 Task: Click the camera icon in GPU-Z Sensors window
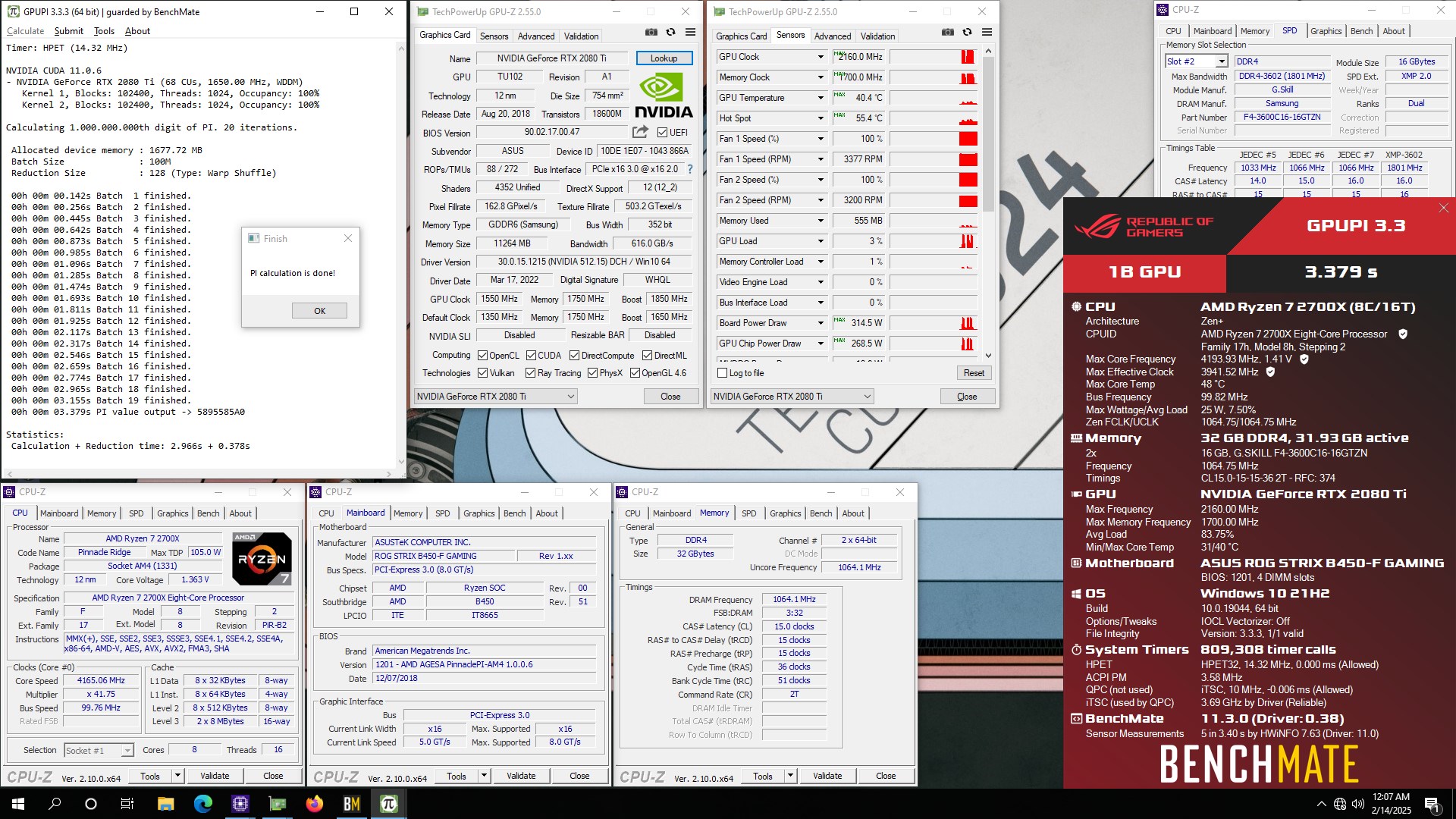tap(948, 33)
